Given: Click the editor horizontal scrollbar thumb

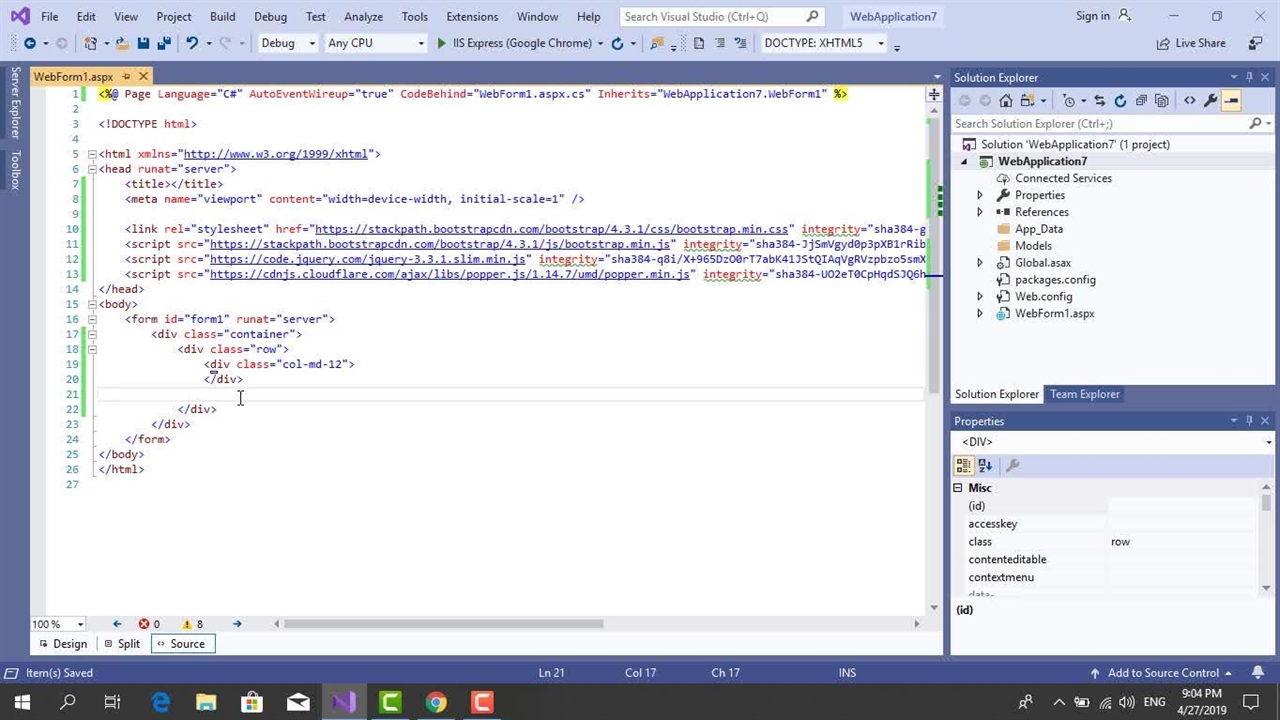Looking at the screenshot, I should pyautogui.click(x=443, y=624).
